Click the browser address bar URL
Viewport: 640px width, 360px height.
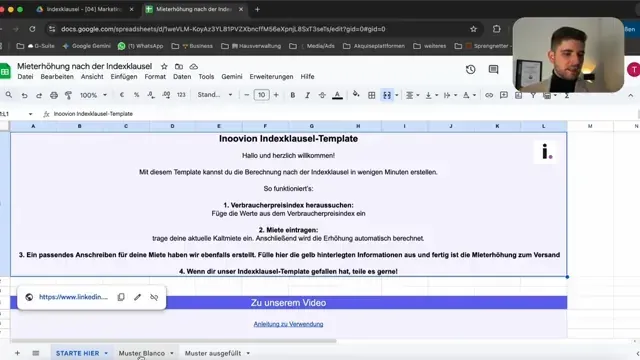pyautogui.click(x=223, y=29)
